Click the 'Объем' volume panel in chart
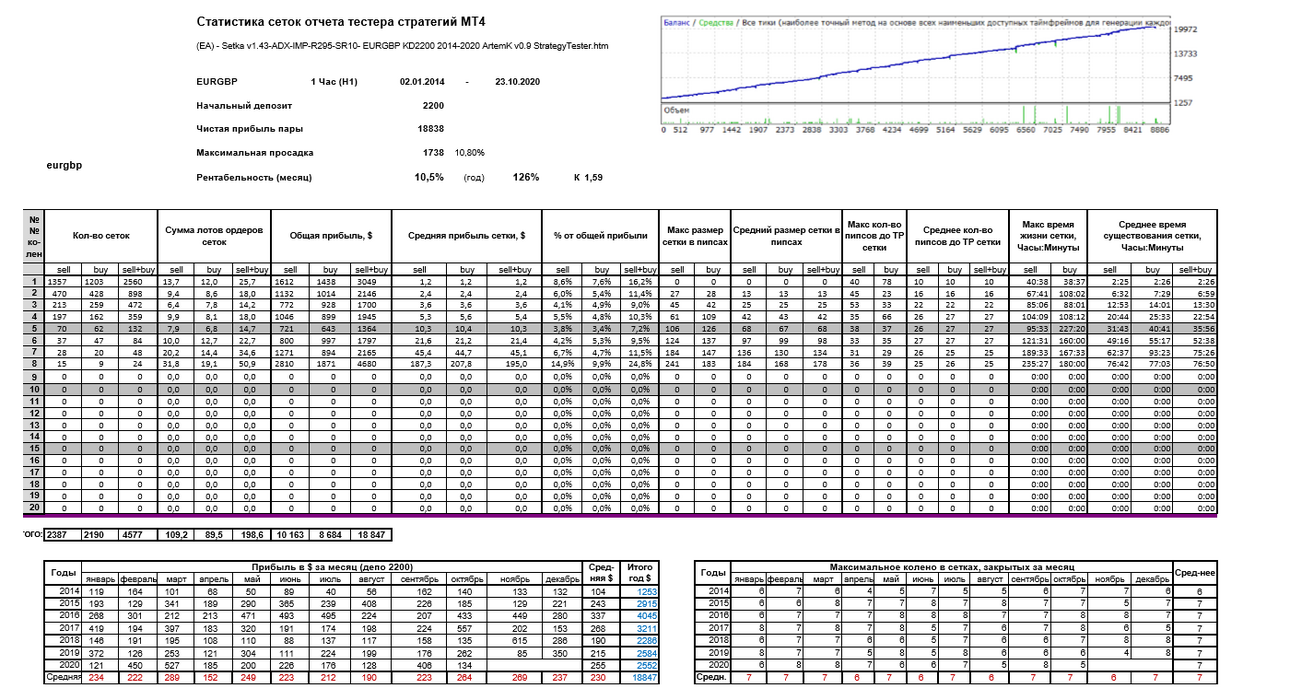This screenshot has width=1290, height=700. (x=917, y=114)
